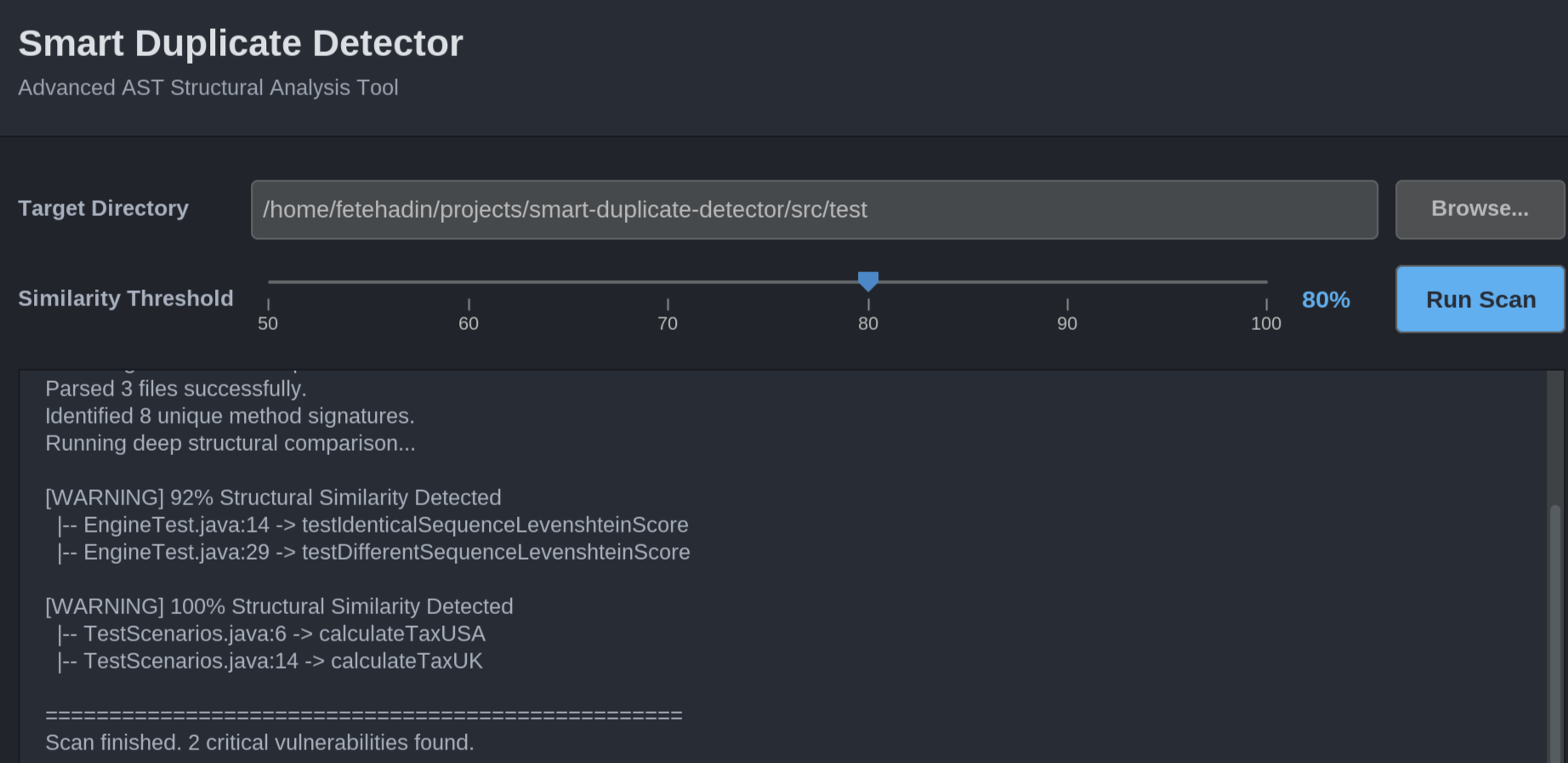This screenshot has width=1568, height=763.
Task: Click 'Scan finished. 2 critical vulnerabilities found.' line
Action: 259,743
